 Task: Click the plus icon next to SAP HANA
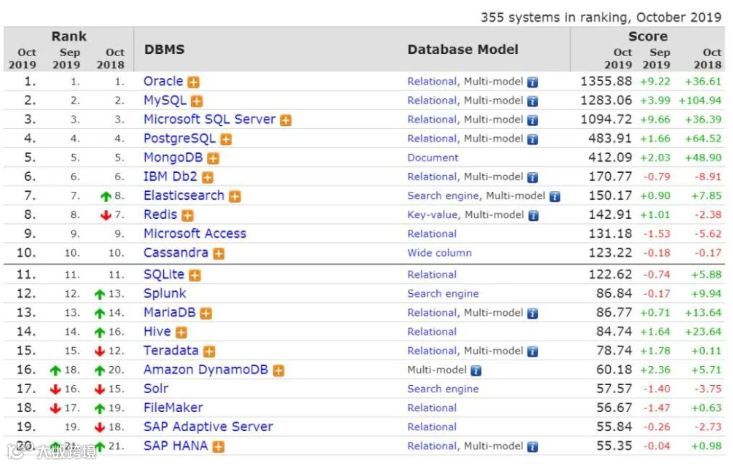[217, 446]
